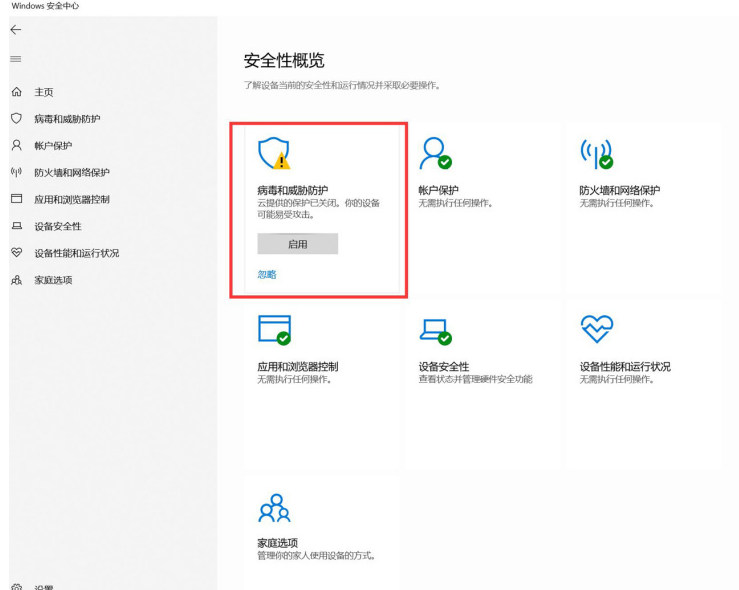The width and height of the screenshot is (739, 590).
Task: Click the family options people icon on card
Action: click(x=274, y=508)
